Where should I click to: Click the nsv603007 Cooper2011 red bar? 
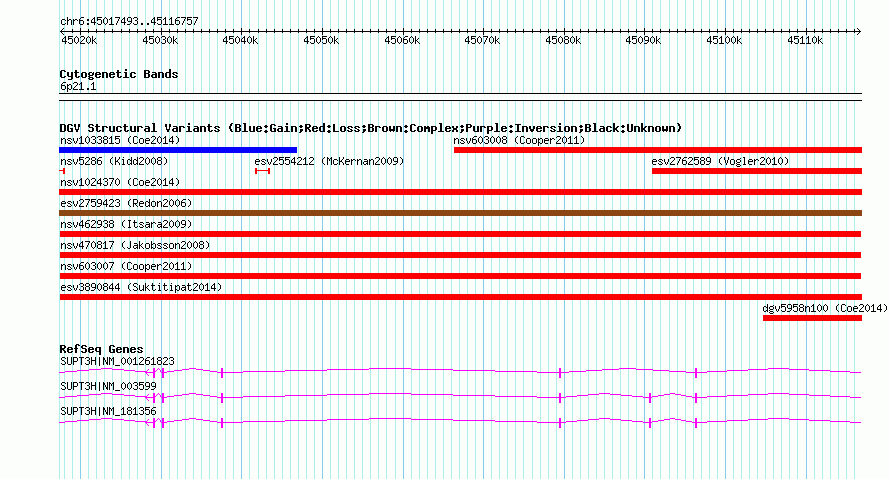[x=460, y=276]
